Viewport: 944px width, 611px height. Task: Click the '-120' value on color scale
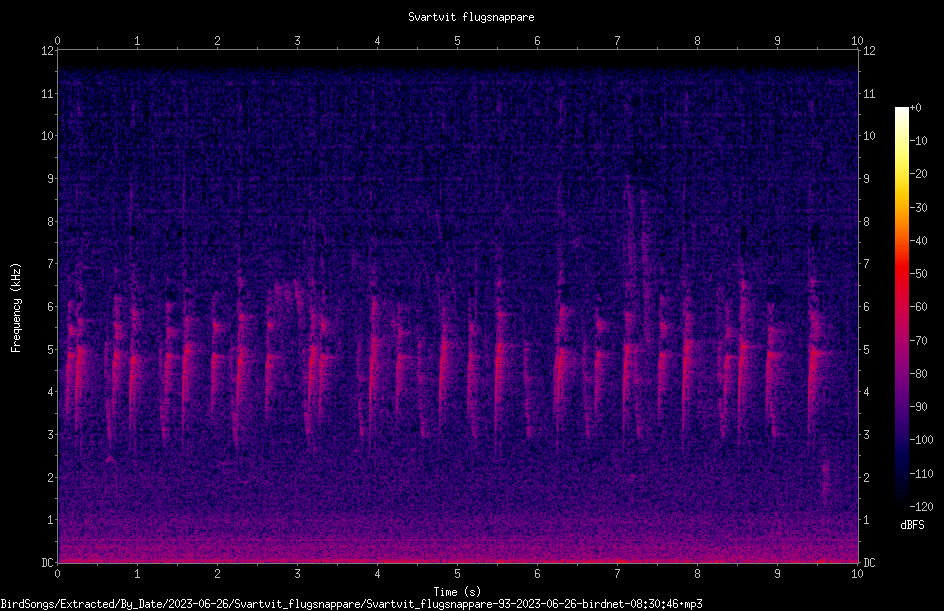click(x=921, y=506)
